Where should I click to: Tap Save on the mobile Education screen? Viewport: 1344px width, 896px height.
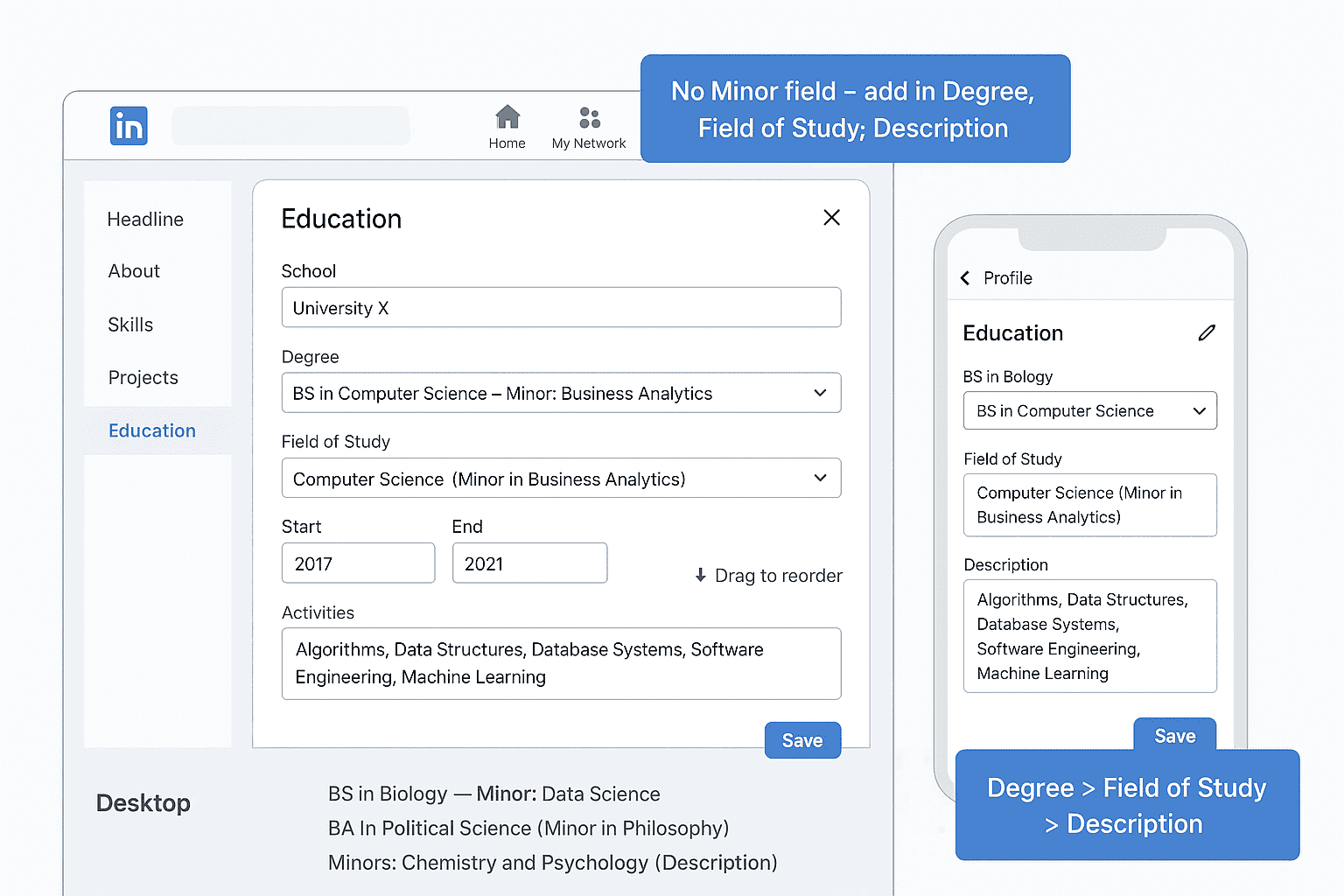(x=1175, y=735)
